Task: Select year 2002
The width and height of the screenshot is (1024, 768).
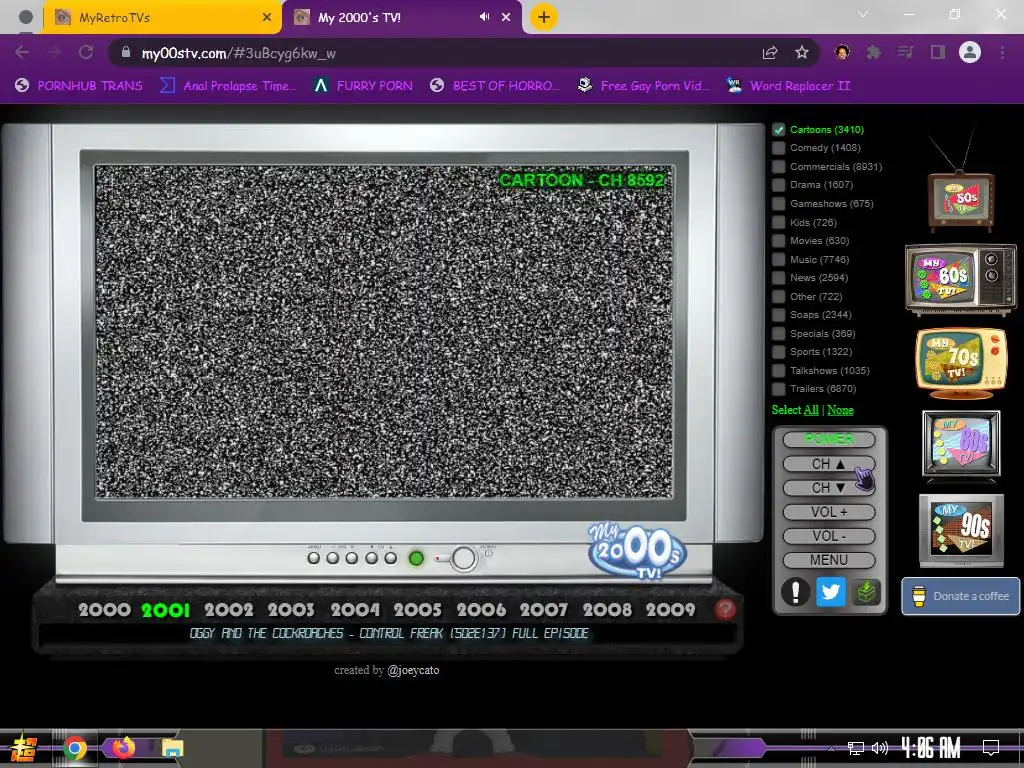Action: tap(229, 610)
